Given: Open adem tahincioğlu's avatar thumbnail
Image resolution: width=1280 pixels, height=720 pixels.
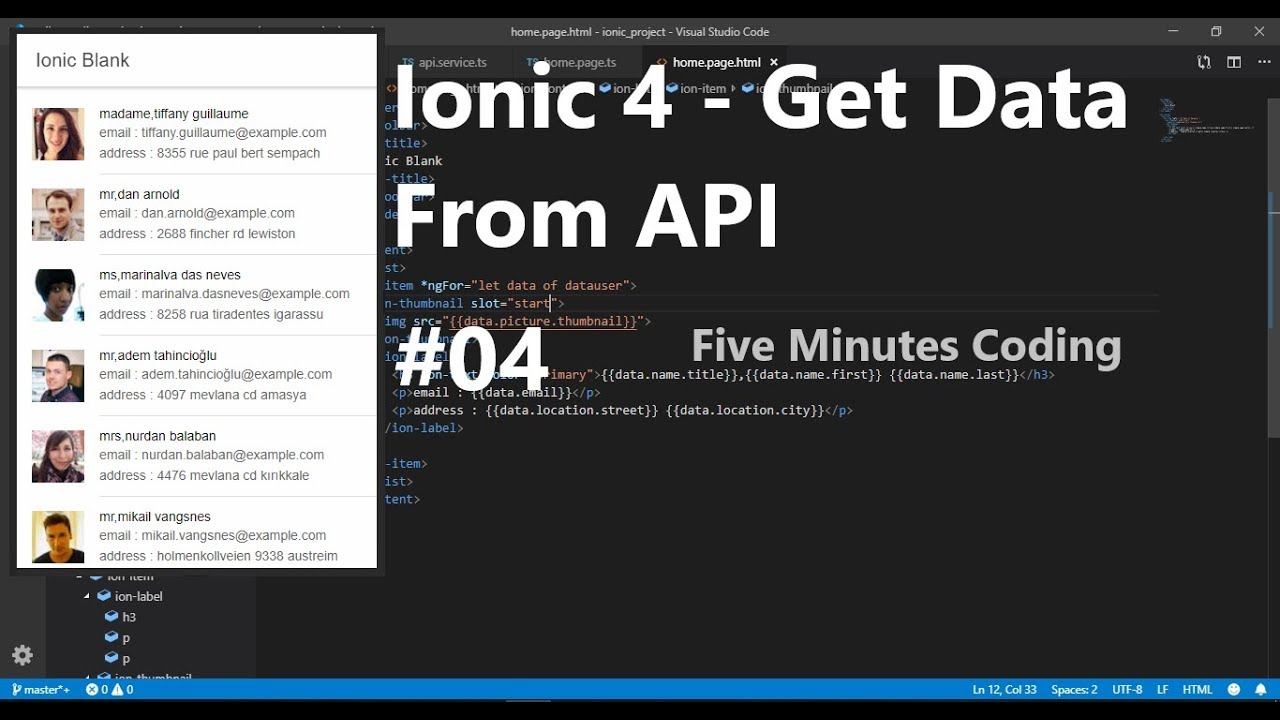Looking at the screenshot, I should click(58, 375).
